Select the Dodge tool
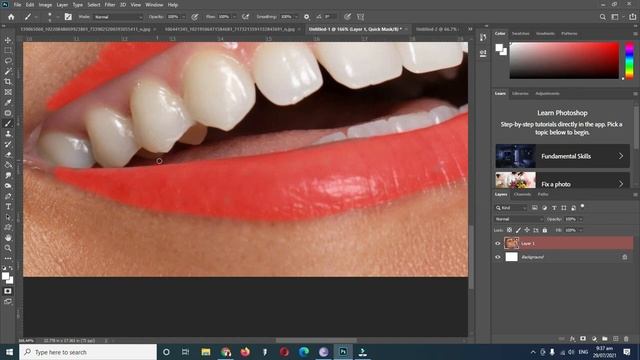 point(8,186)
